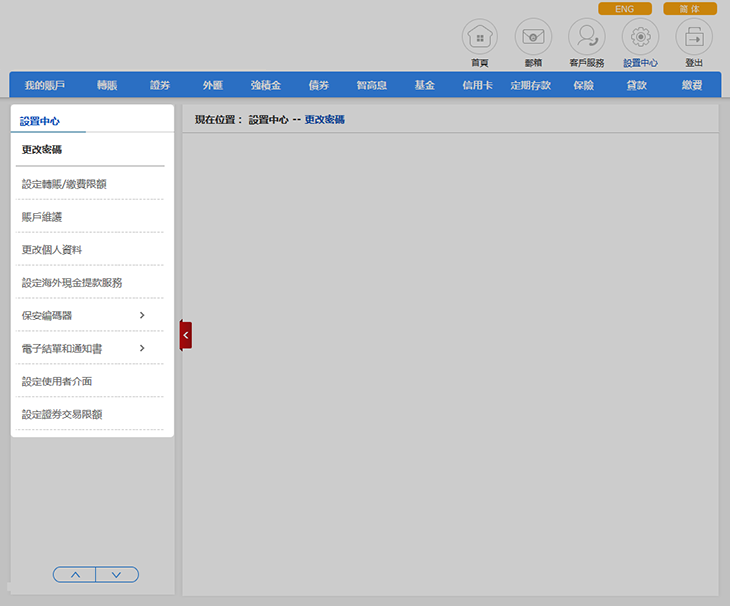Image resolution: width=730 pixels, height=606 pixels.
Task: Switch to simplified Chinese (简体)
Action: tap(690, 8)
